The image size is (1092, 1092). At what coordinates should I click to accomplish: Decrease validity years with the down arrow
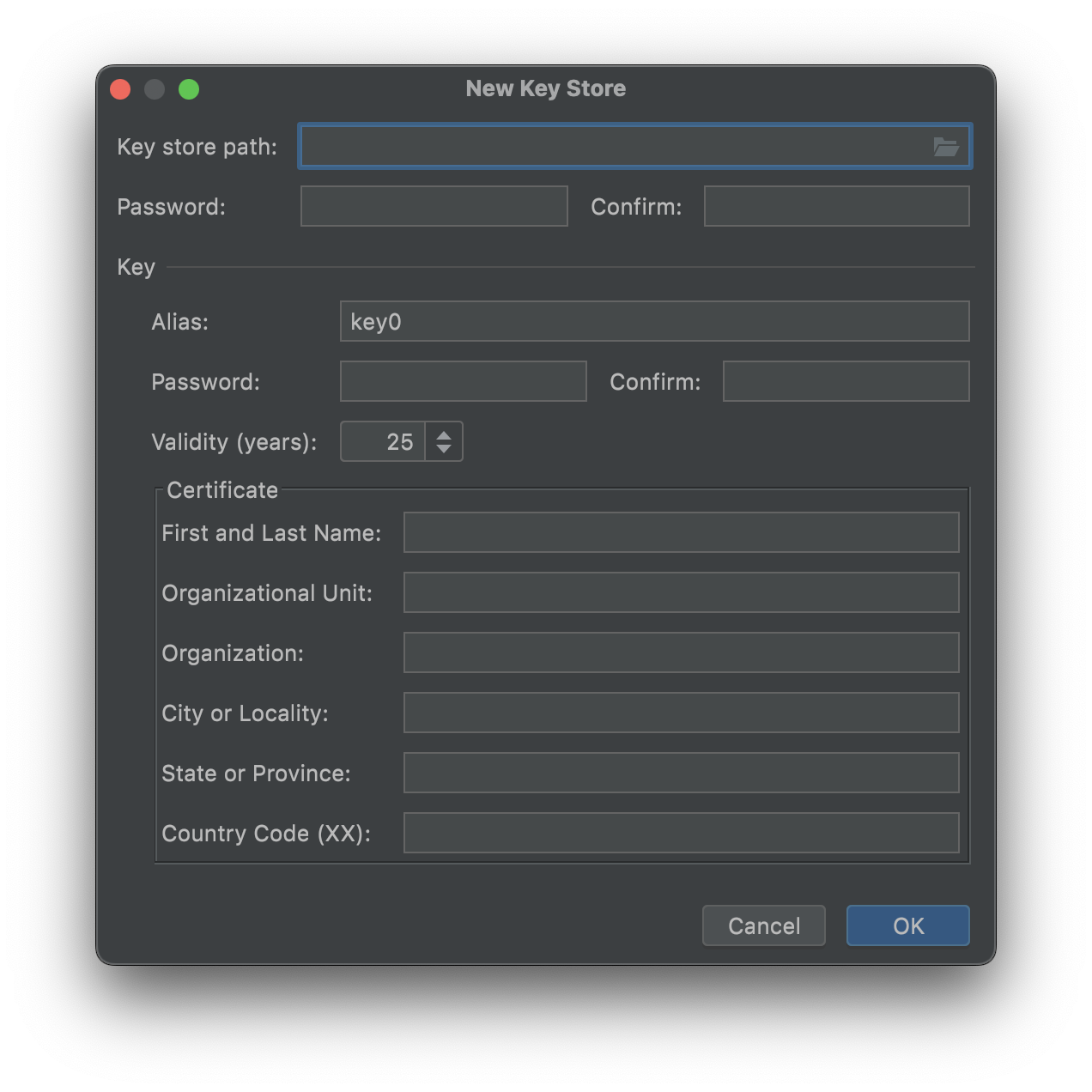click(x=444, y=448)
